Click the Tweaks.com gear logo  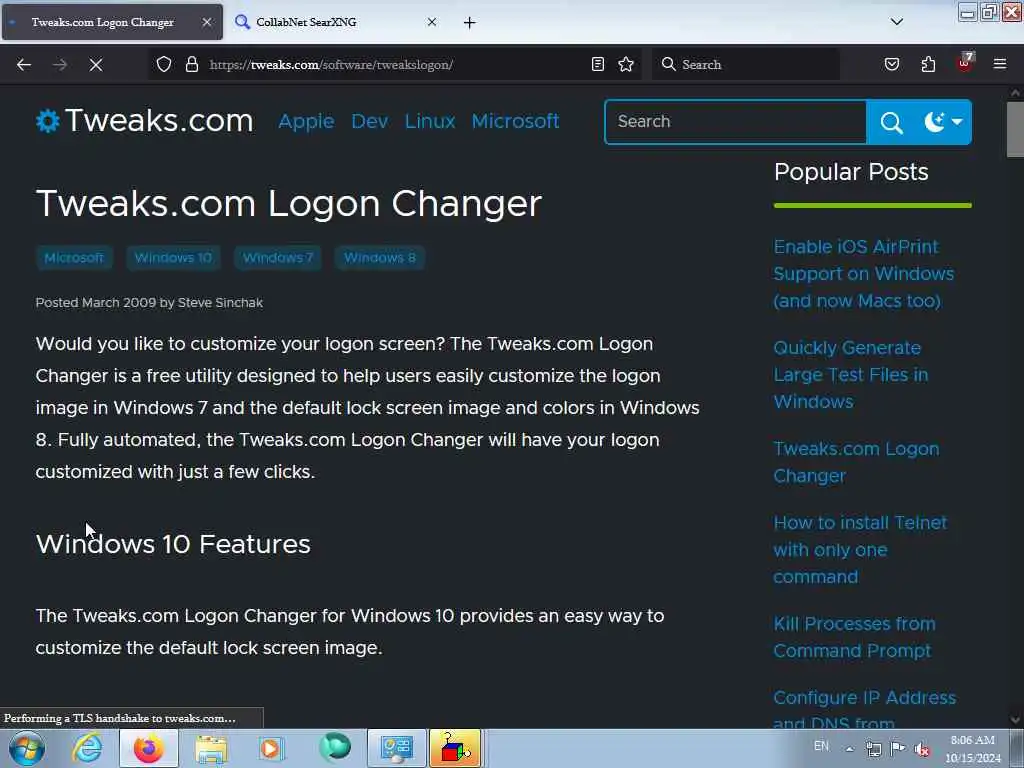click(x=48, y=121)
